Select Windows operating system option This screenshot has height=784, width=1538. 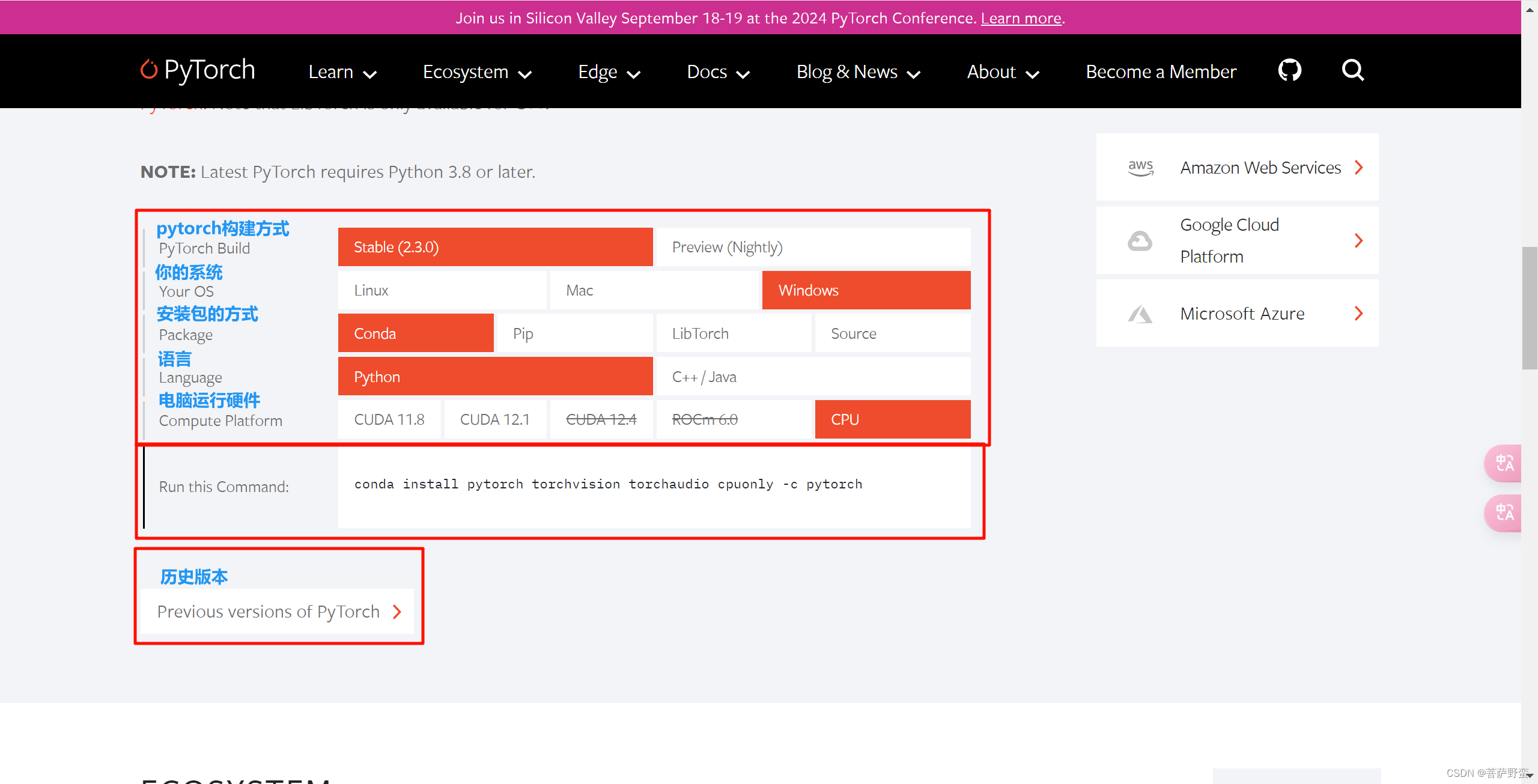tap(865, 290)
